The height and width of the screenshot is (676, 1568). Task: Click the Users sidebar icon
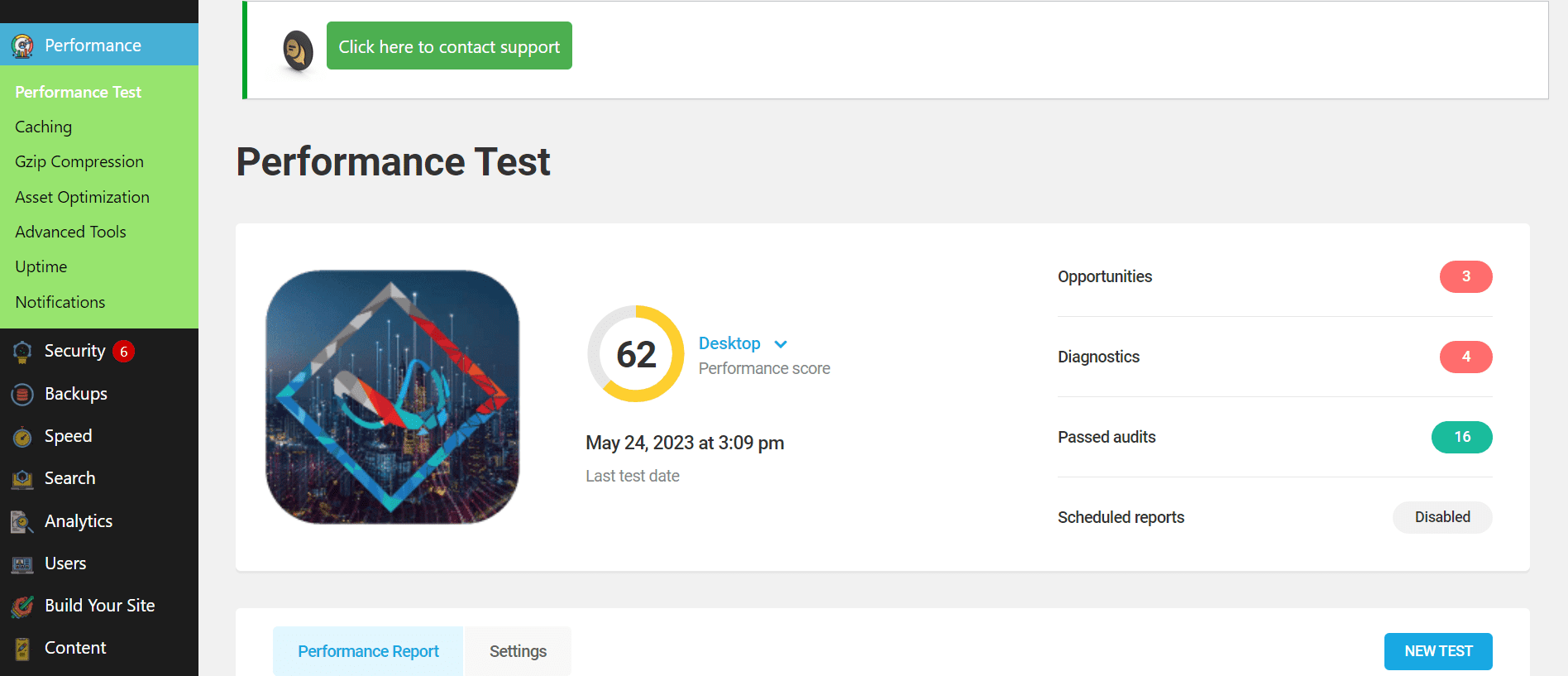click(x=22, y=564)
